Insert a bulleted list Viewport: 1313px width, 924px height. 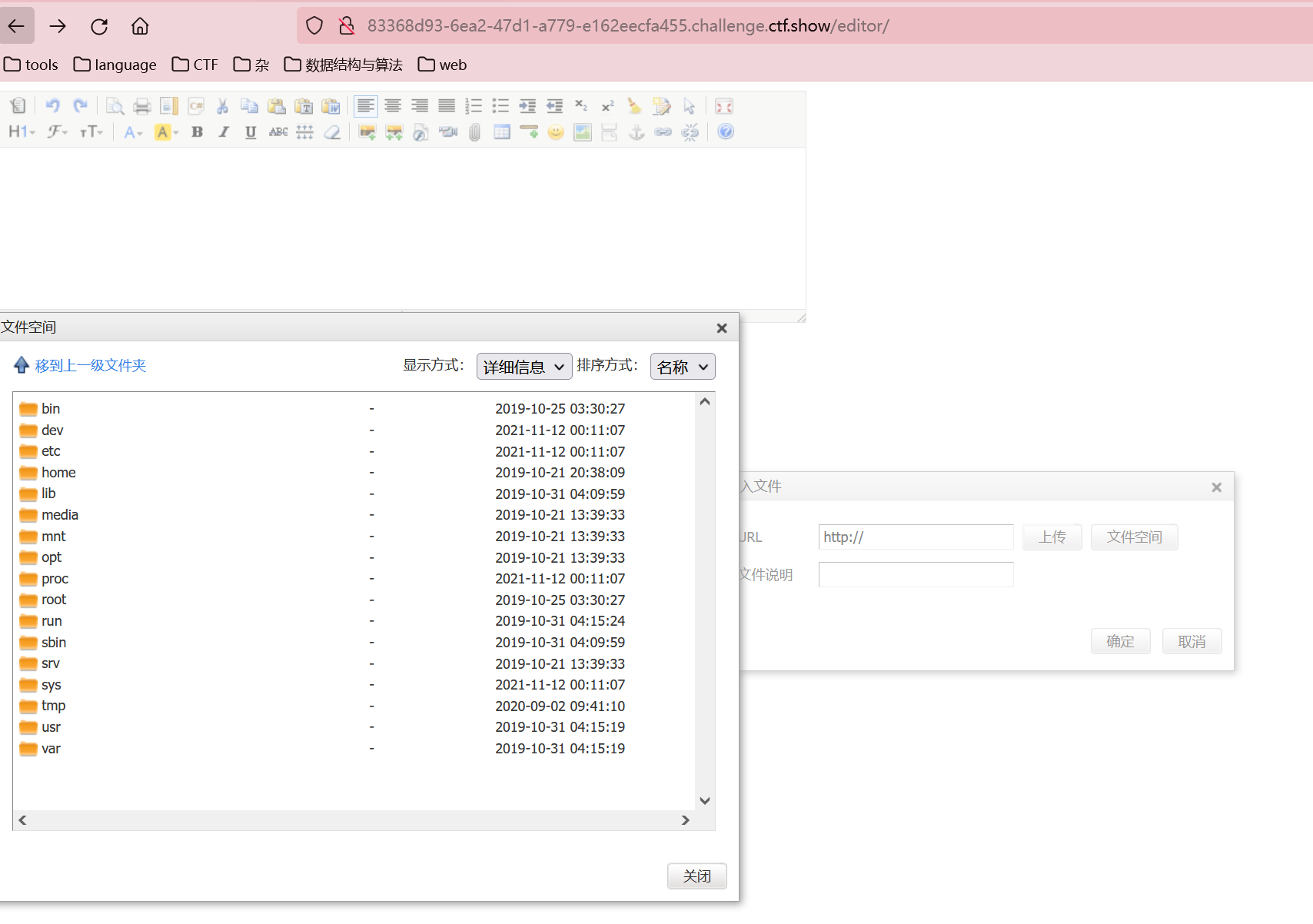tap(500, 106)
